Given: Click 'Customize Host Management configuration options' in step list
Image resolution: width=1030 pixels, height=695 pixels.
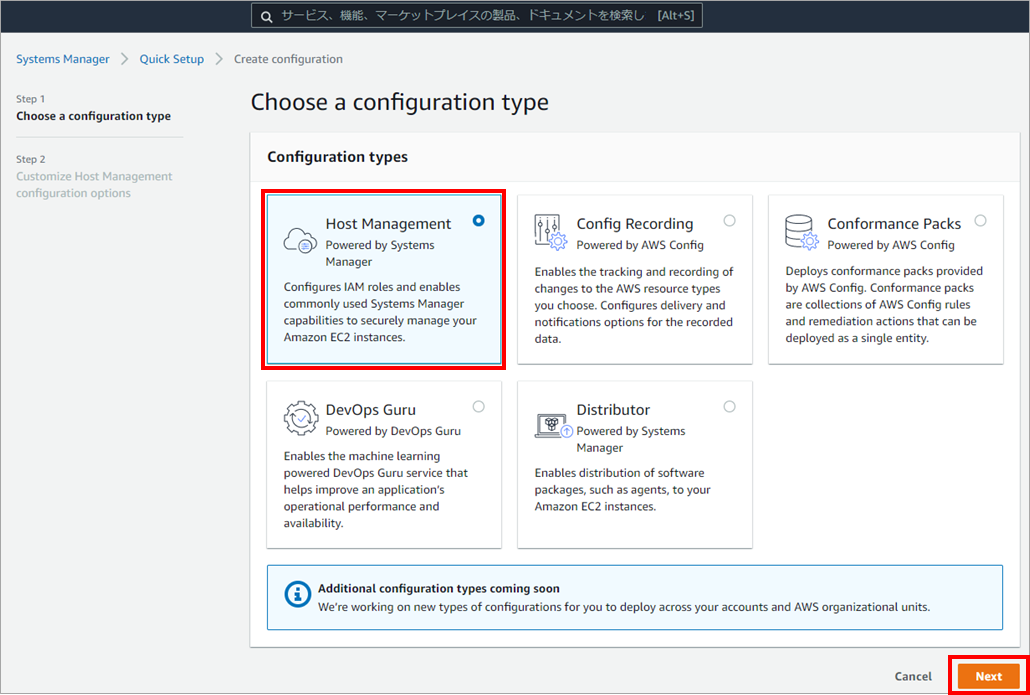Looking at the screenshot, I should [x=94, y=185].
